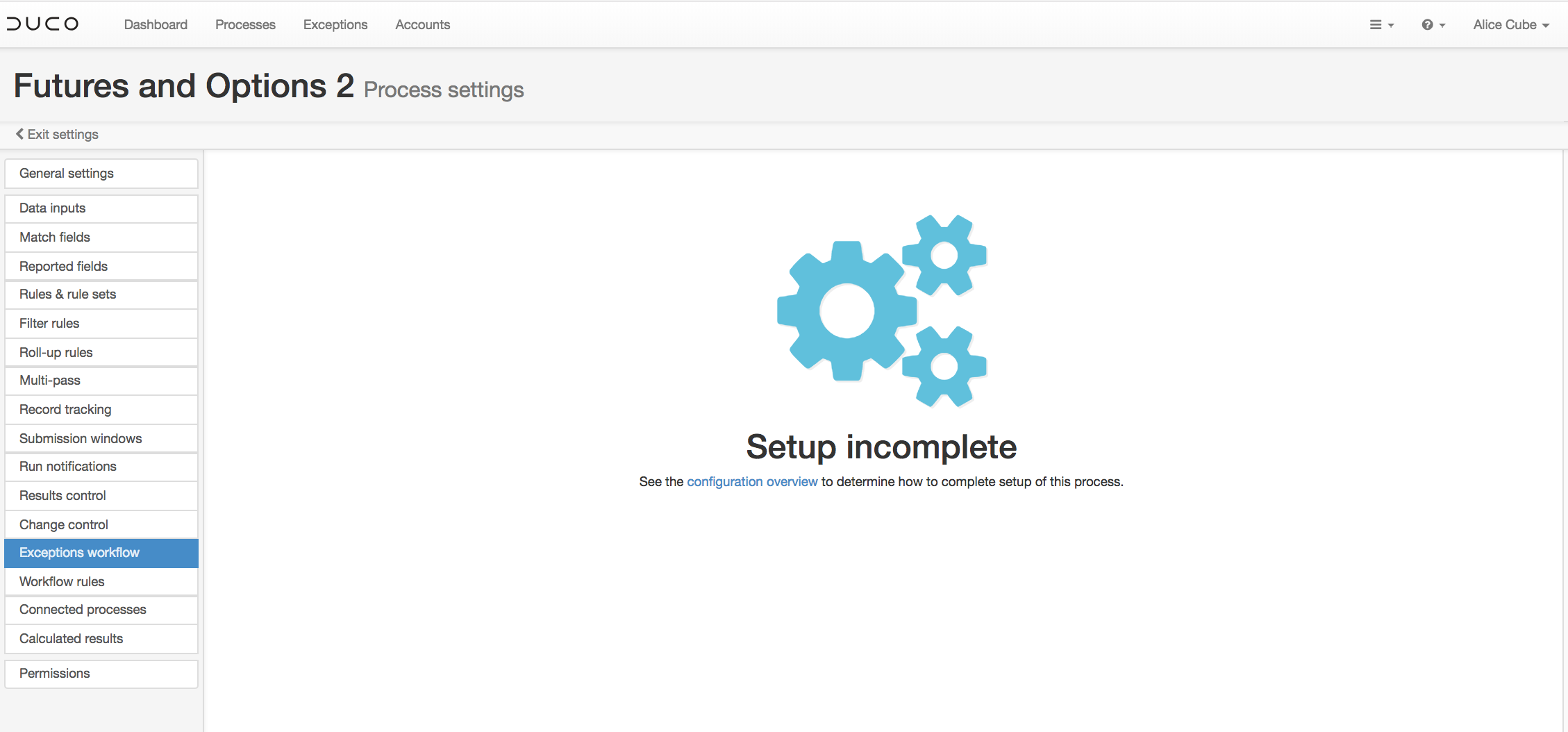The width and height of the screenshot is (1568, 732).
Task: Open Multi-pass settings
Action: tap(101, 381)
